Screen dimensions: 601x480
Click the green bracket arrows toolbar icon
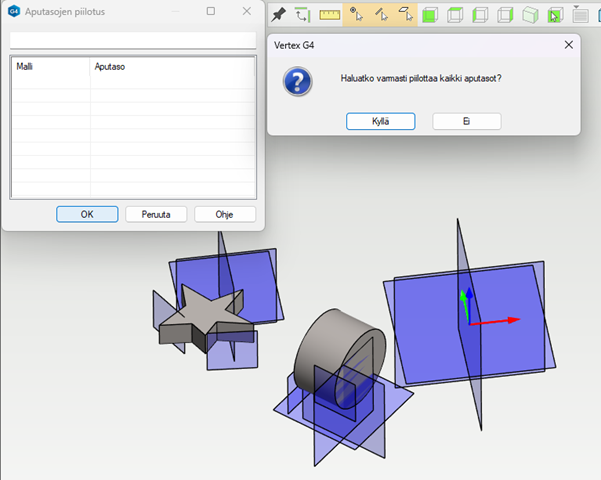pyautogui.click(x=303, y=15)
